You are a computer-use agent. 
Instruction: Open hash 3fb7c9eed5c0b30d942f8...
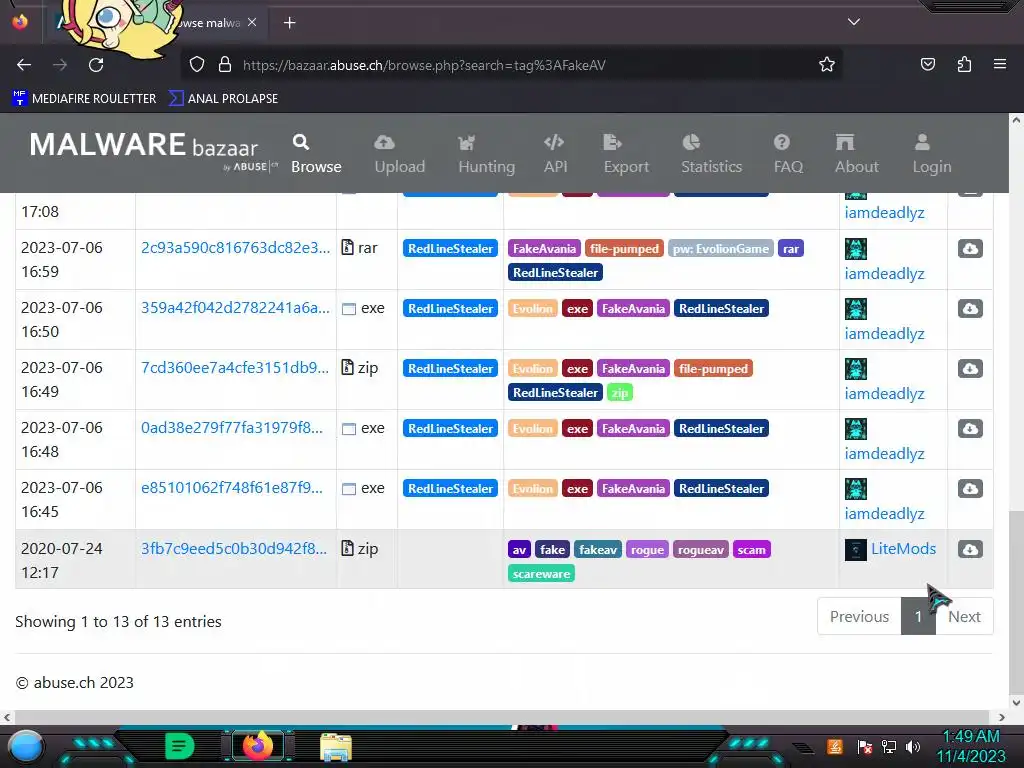pos(233,549)
